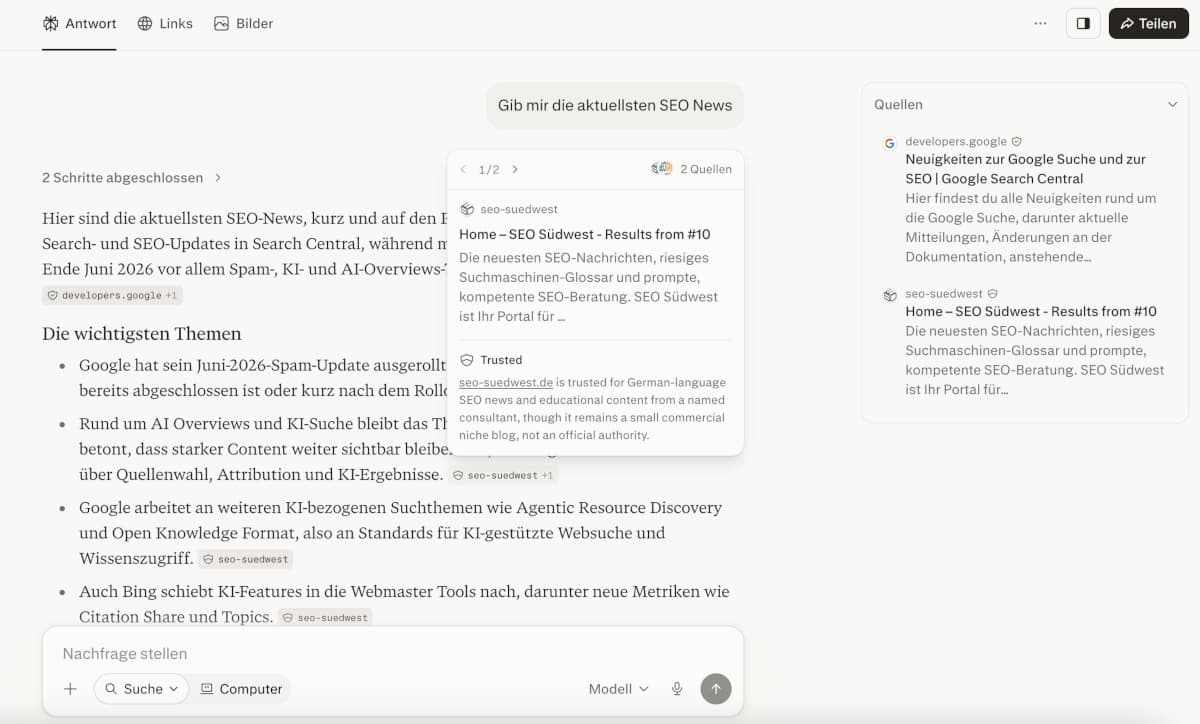Expand '2 Schritte abgeschlossen' steps
This screenshot has height=724, width=1200.
tap(132, 177)
